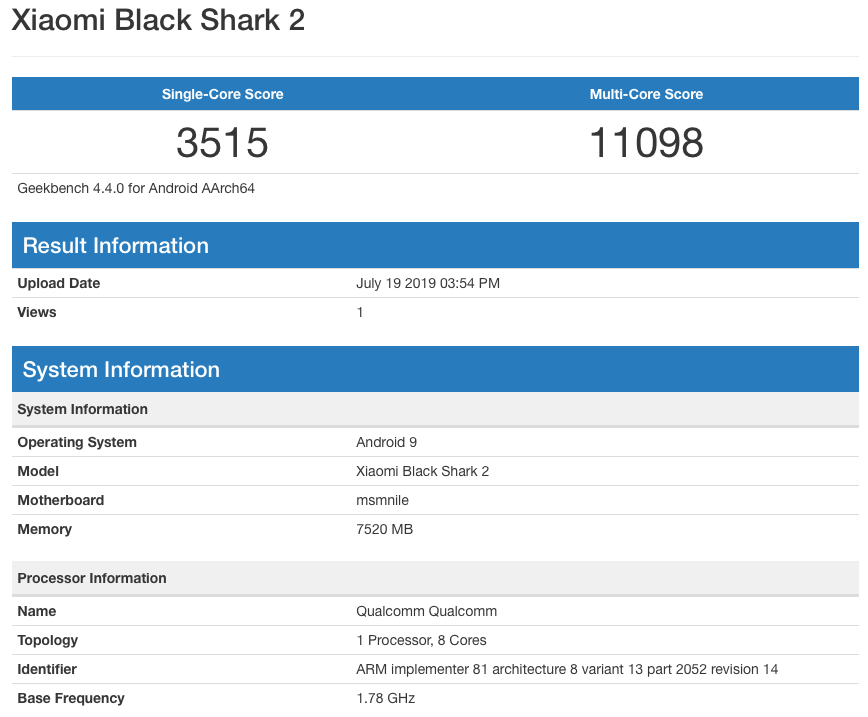Select the Qualcomm Qualcomm processor name
The height and width of the screenshot is (717, 868).
click(x=426, y=611)
